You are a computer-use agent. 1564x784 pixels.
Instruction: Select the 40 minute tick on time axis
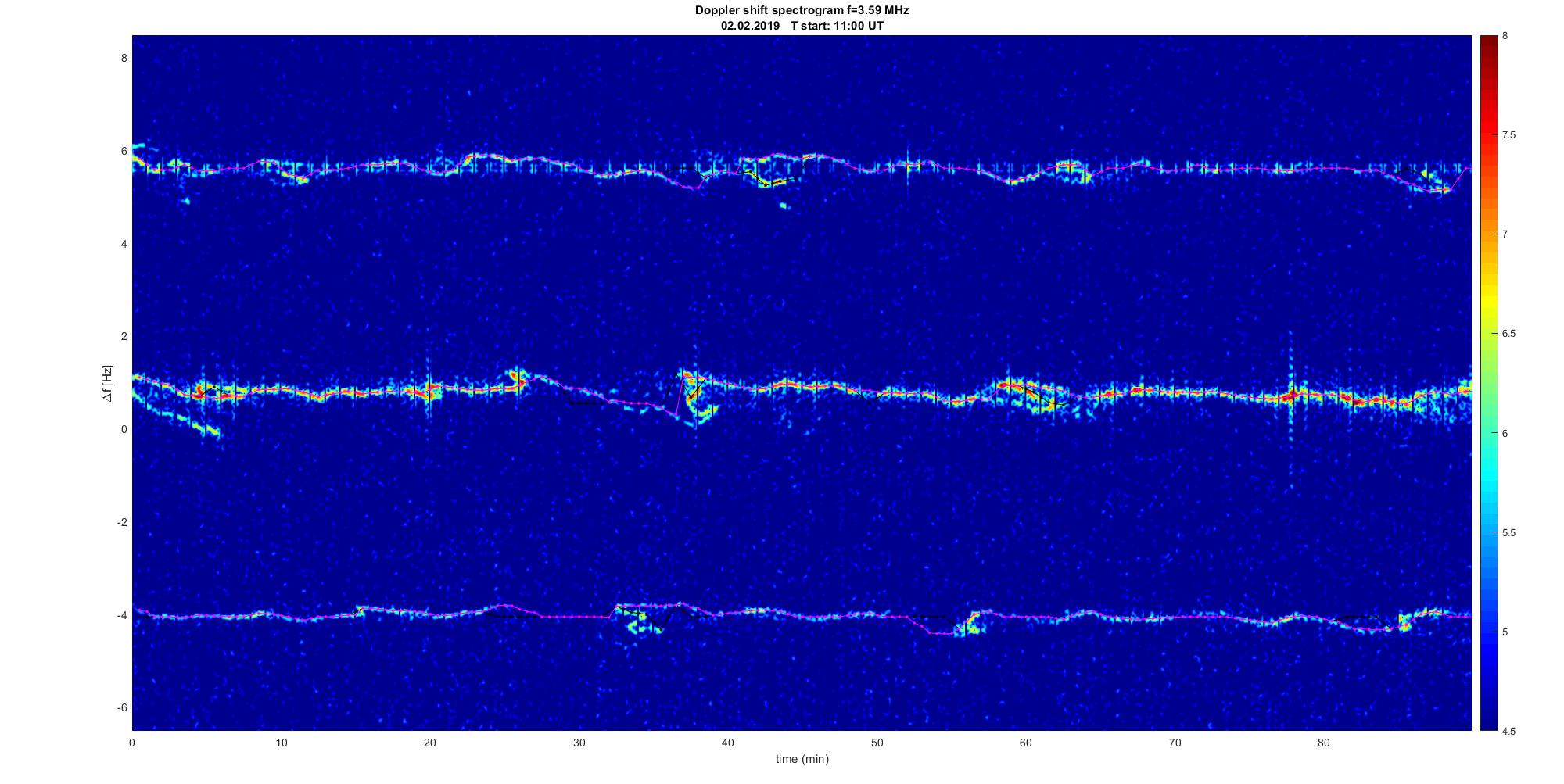click(x=727, y=743)
